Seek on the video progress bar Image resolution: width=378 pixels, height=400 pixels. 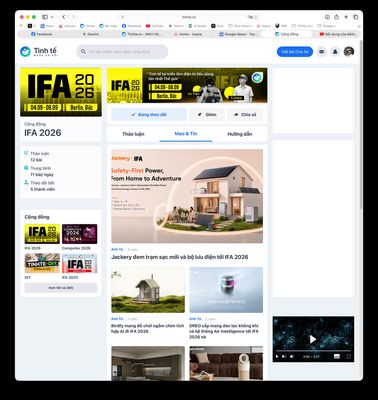tap(313, 351)
